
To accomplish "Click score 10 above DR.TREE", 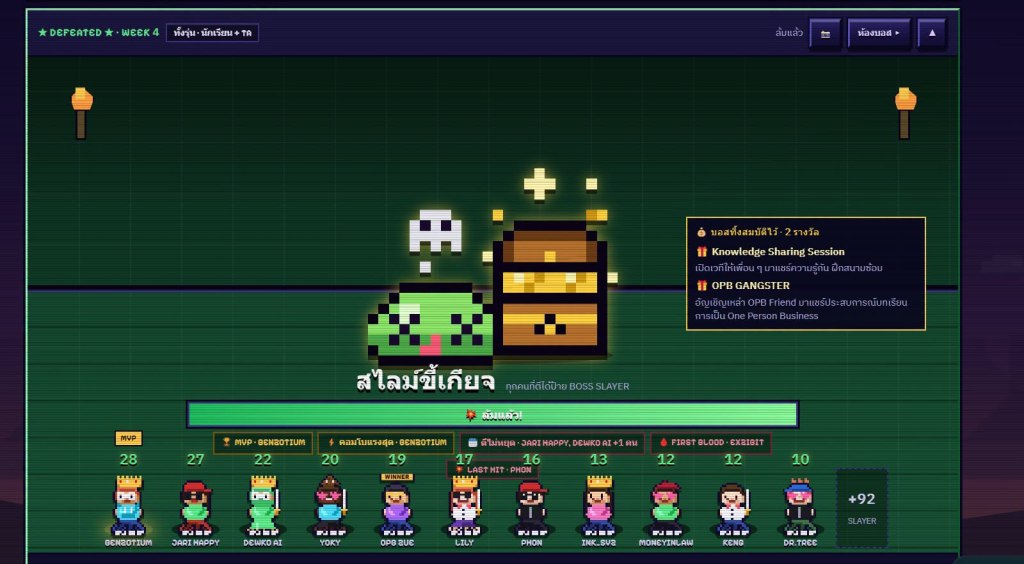I will click(800, 460).
